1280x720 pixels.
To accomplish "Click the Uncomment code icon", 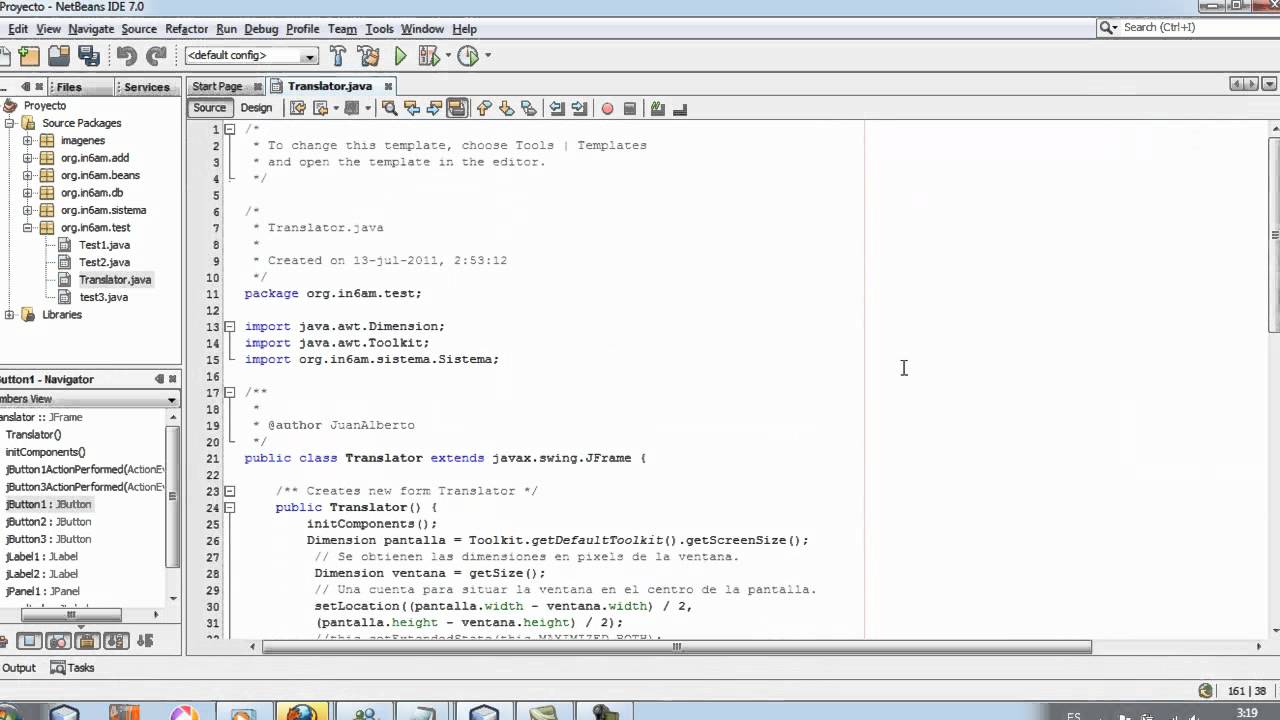I will point(680,108).
